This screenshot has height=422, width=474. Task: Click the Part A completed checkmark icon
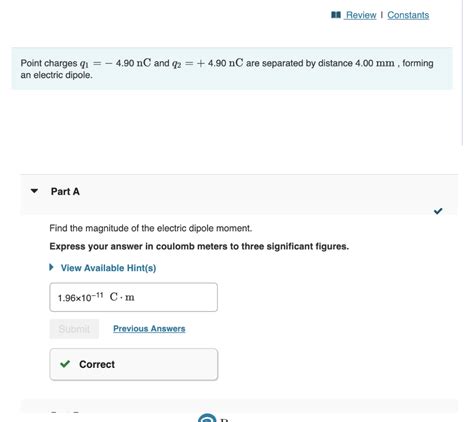pos(438,211)
